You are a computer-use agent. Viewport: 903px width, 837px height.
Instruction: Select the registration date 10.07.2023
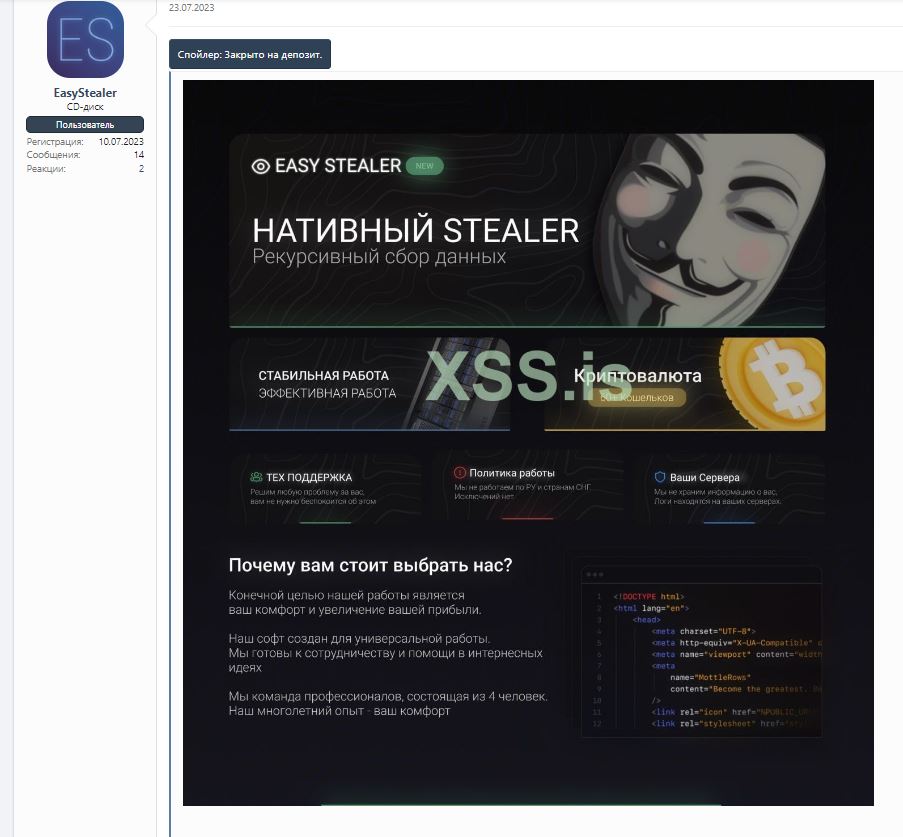(121, 141)
